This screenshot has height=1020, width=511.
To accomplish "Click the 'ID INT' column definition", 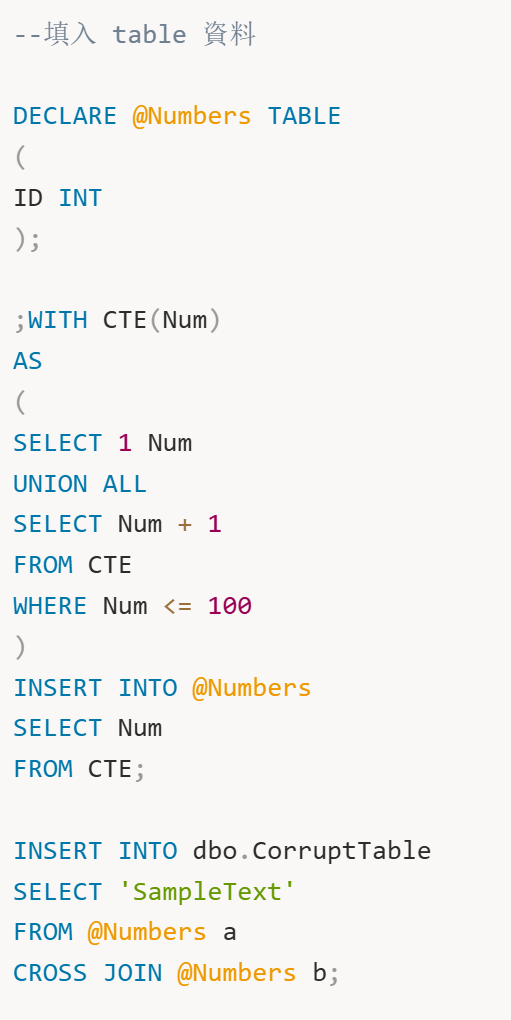I will click(58, 198).
